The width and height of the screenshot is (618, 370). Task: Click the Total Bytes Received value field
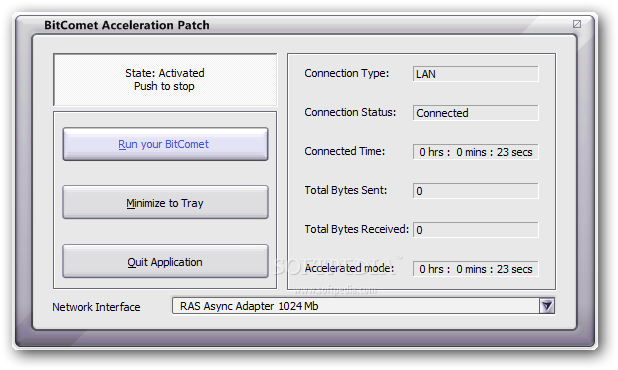475,230
